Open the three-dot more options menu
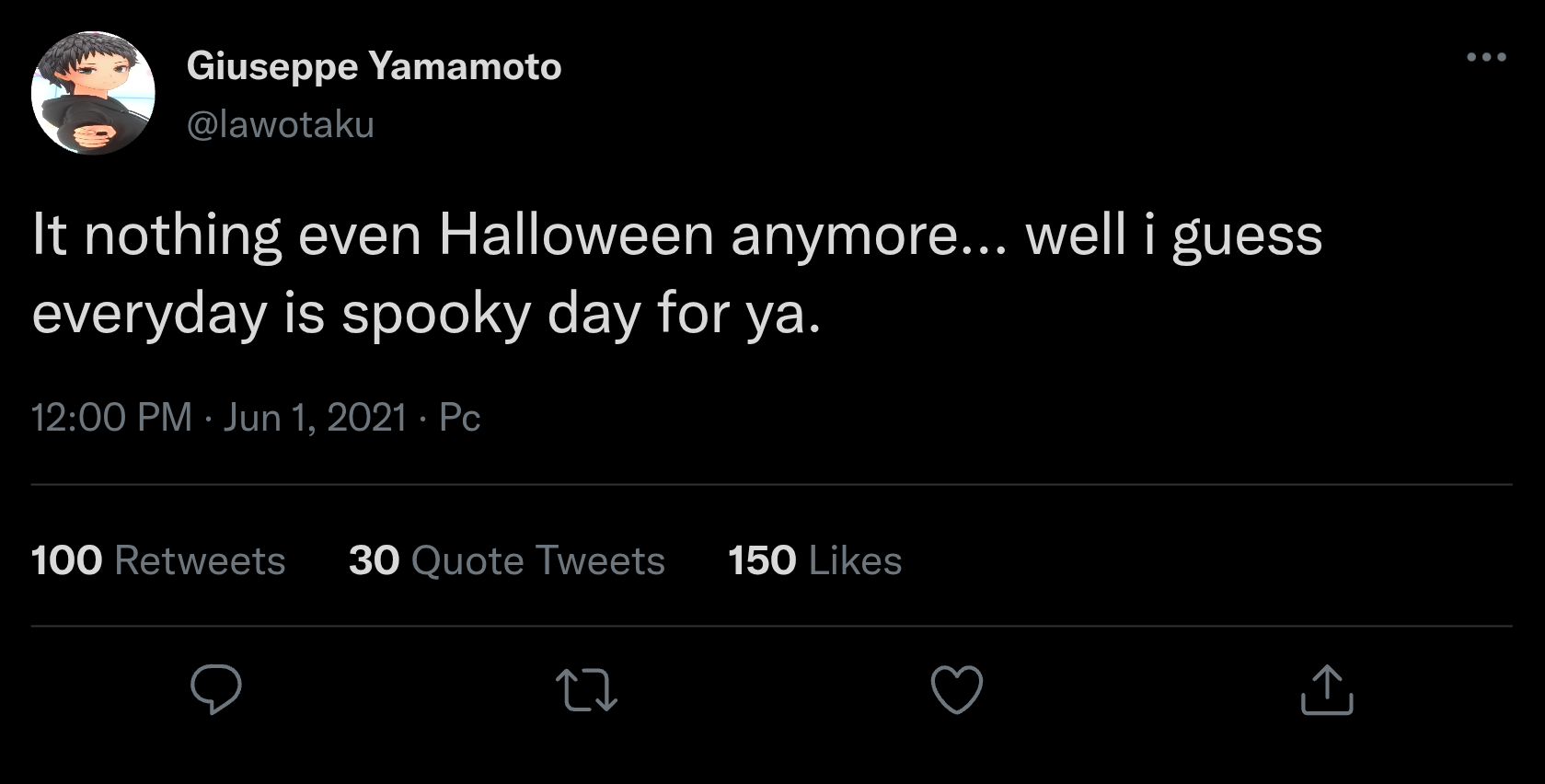The image size is (1545, 784). [1486, 57]
